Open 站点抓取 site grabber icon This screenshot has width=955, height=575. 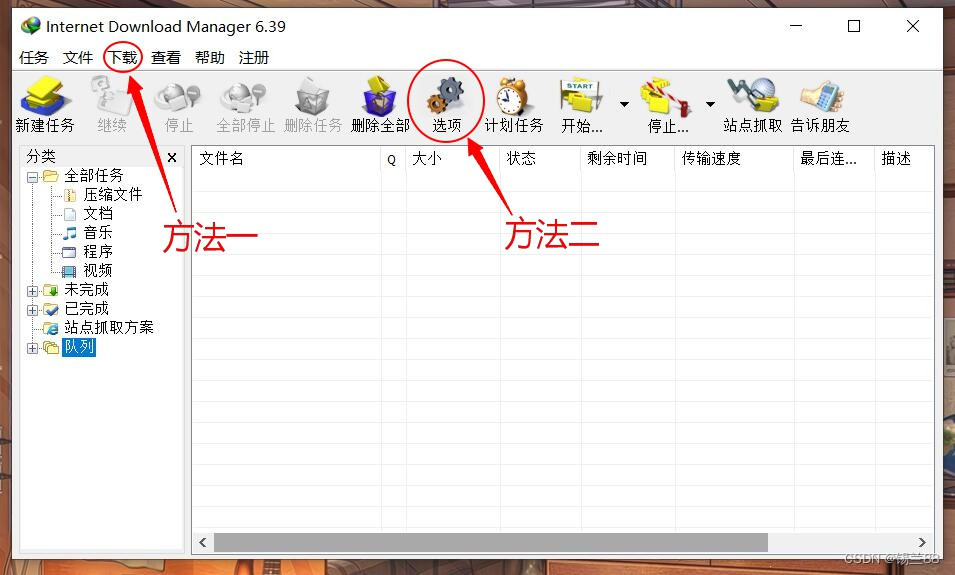coord(752,96)
